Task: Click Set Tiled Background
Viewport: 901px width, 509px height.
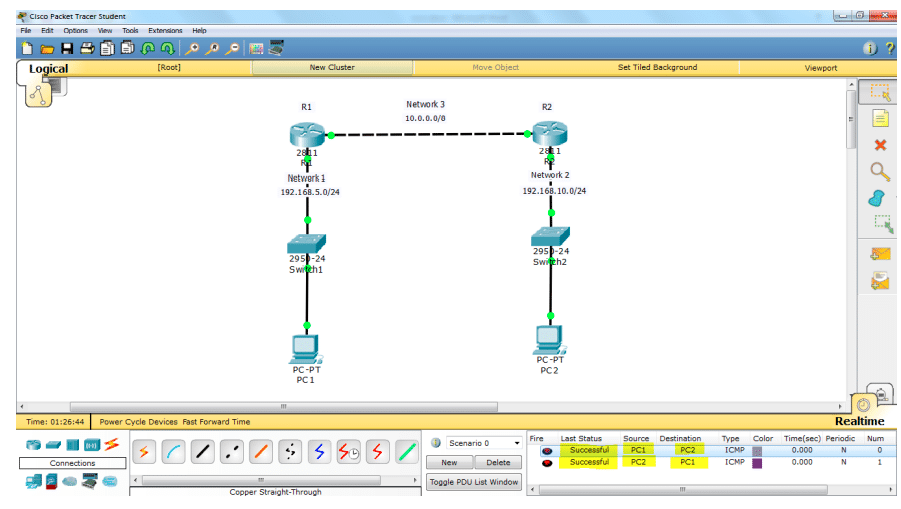Action: click(657, 67)
